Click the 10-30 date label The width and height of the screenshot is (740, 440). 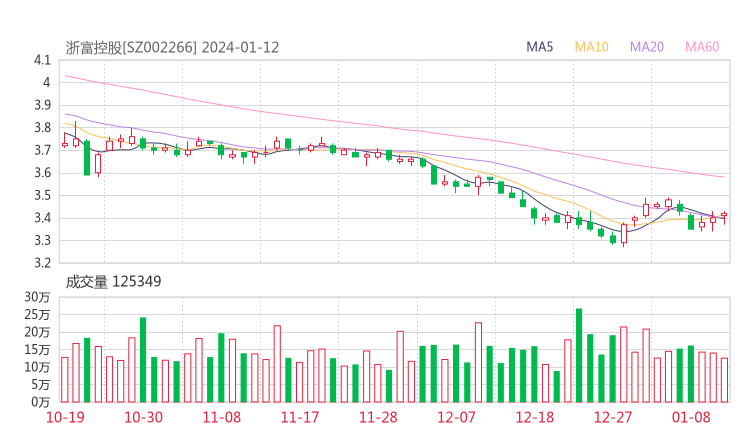click(143, 417)
